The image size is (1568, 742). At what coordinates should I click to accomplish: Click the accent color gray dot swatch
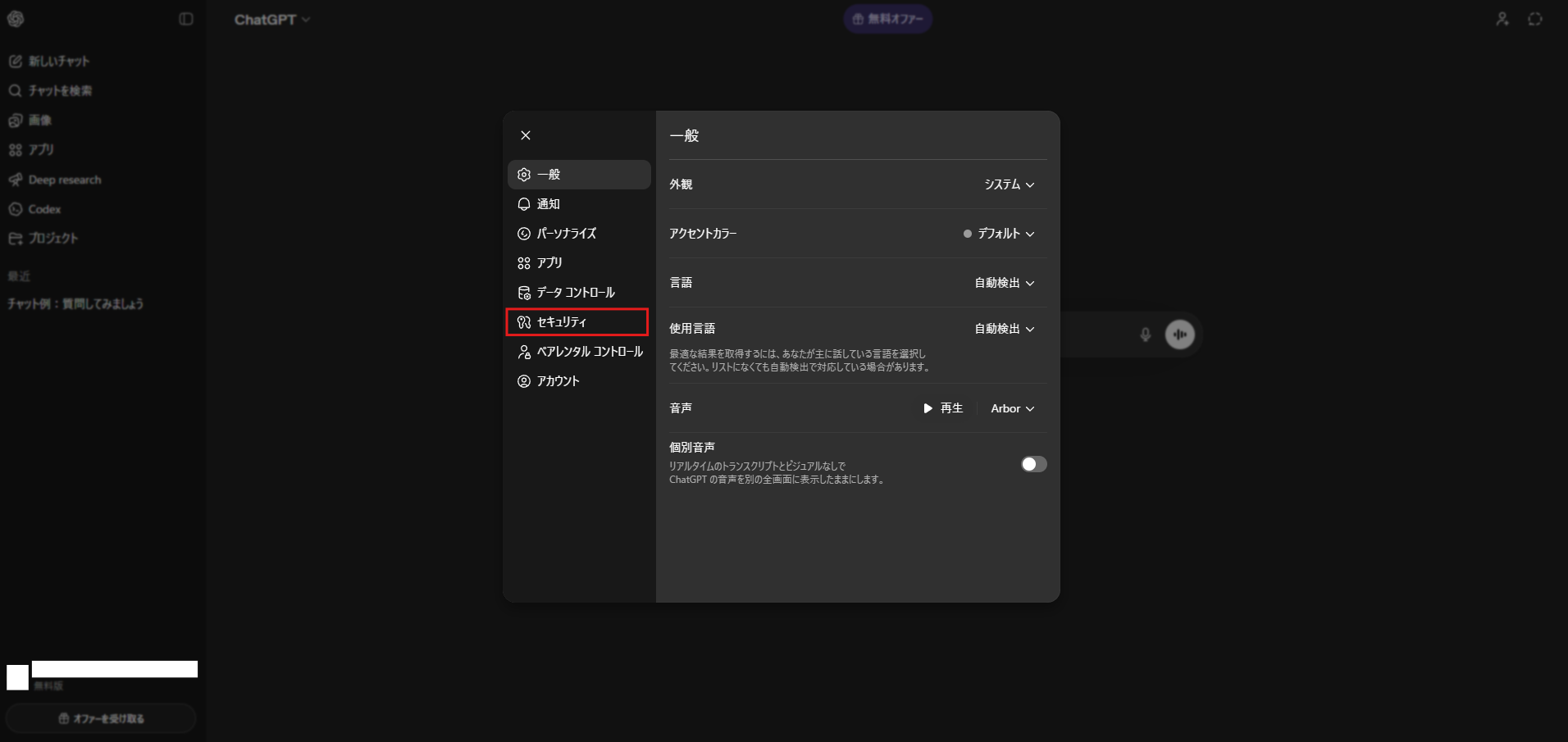click(x=968, y=234)
